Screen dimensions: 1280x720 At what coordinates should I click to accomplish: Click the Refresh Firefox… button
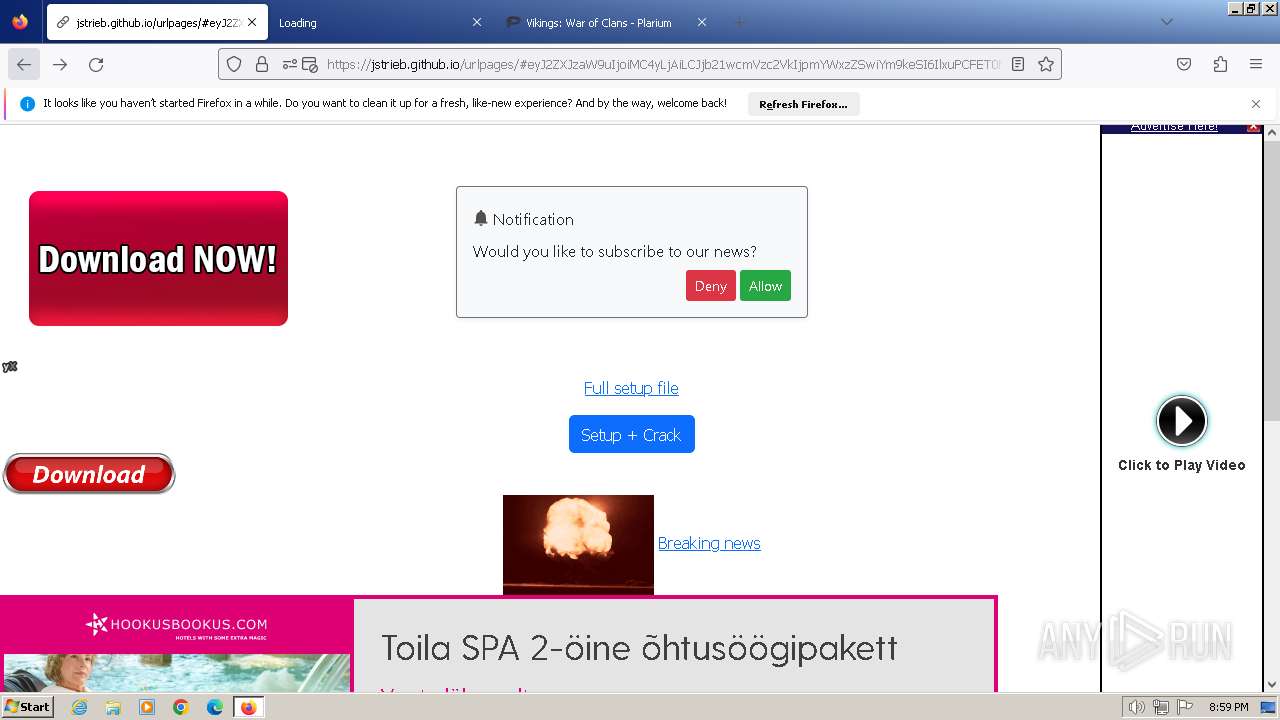pos(803,104)
